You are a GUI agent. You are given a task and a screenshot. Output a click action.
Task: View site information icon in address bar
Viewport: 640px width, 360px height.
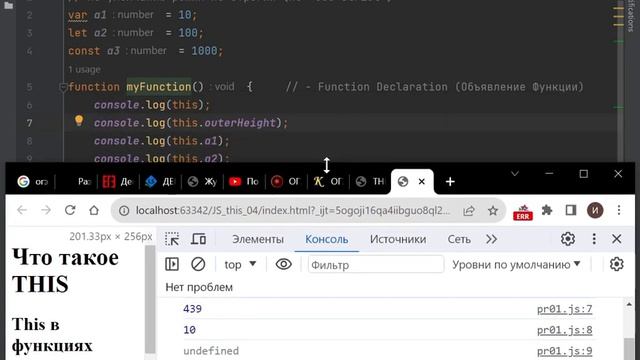point(124,211)
